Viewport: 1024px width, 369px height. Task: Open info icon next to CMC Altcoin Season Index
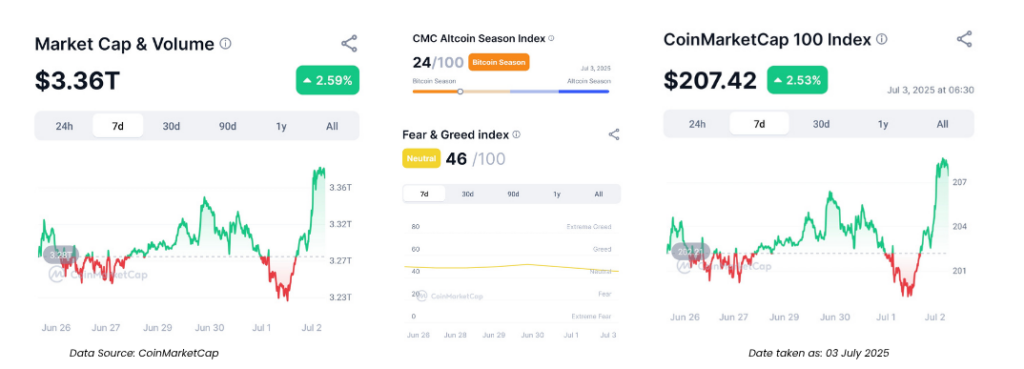(551, 39)
